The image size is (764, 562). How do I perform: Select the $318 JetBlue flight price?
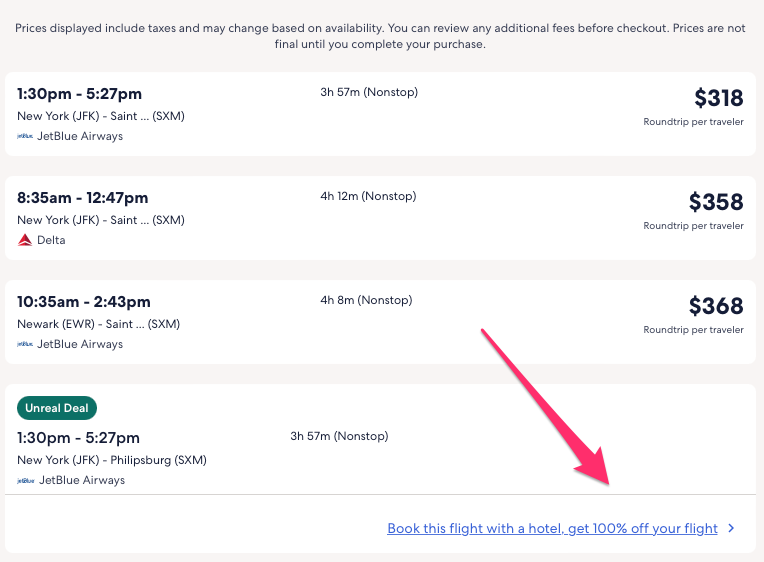click(x=718, y=98)
